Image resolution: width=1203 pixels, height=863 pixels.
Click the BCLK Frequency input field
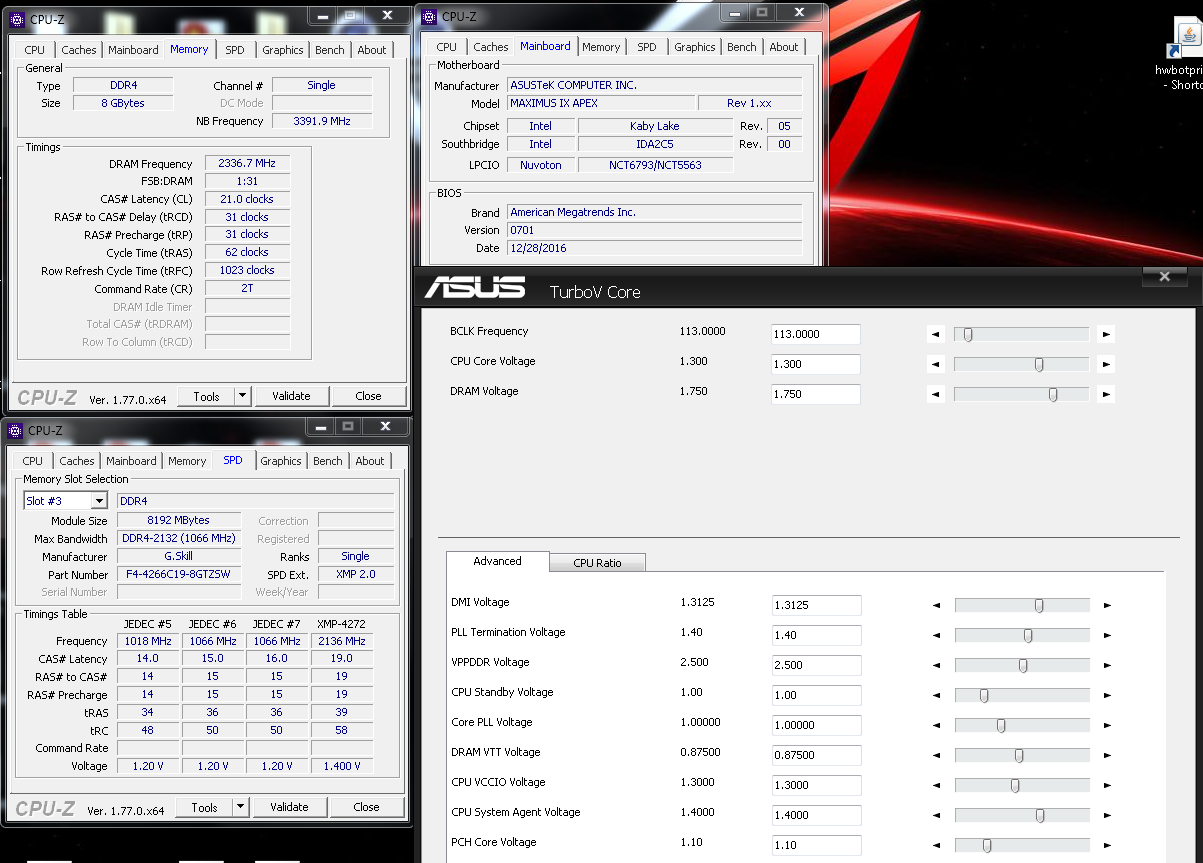816,335
